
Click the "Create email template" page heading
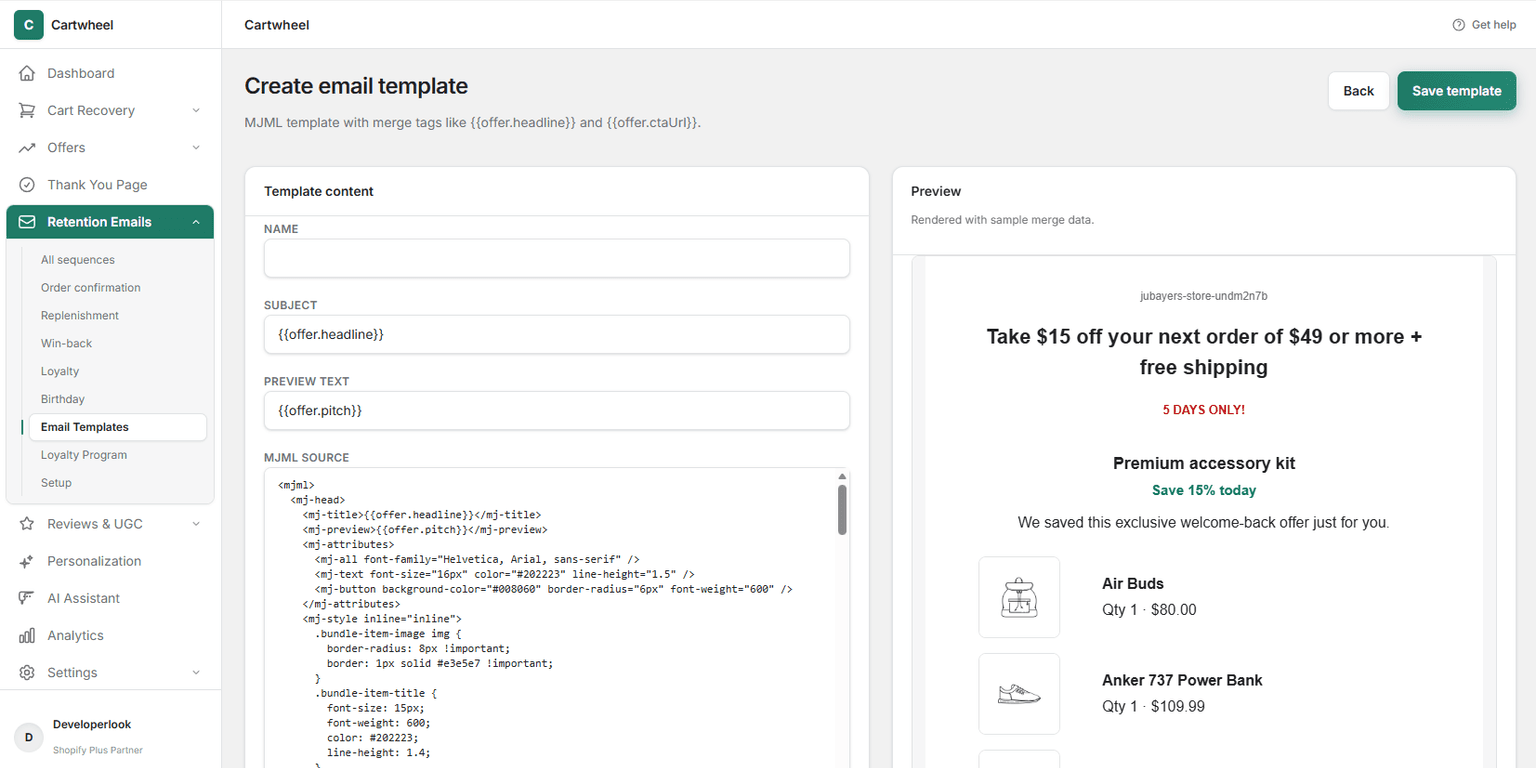click(x=356, y=86)
